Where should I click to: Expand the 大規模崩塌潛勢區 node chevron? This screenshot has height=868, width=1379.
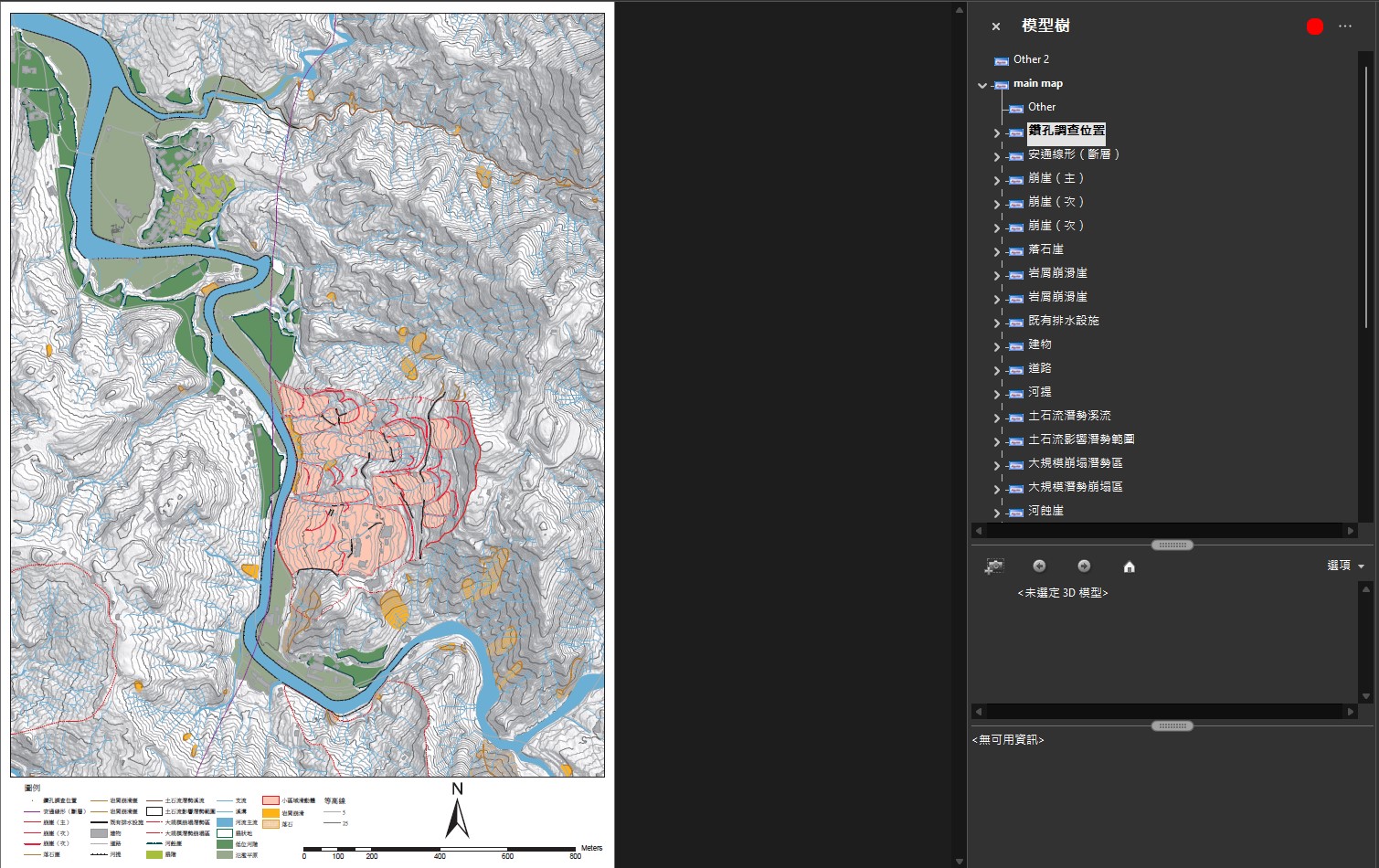(997, 465)
